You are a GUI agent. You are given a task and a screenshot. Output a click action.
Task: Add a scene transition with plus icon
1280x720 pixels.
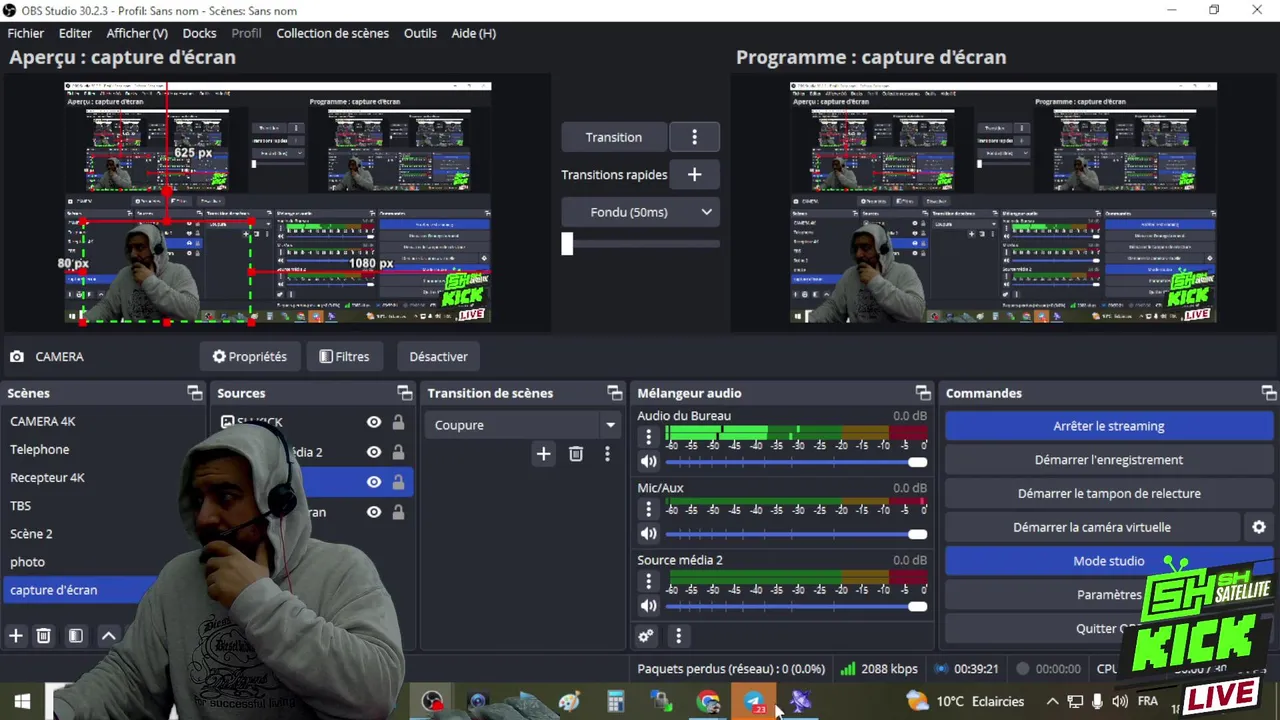click(543, 454)
